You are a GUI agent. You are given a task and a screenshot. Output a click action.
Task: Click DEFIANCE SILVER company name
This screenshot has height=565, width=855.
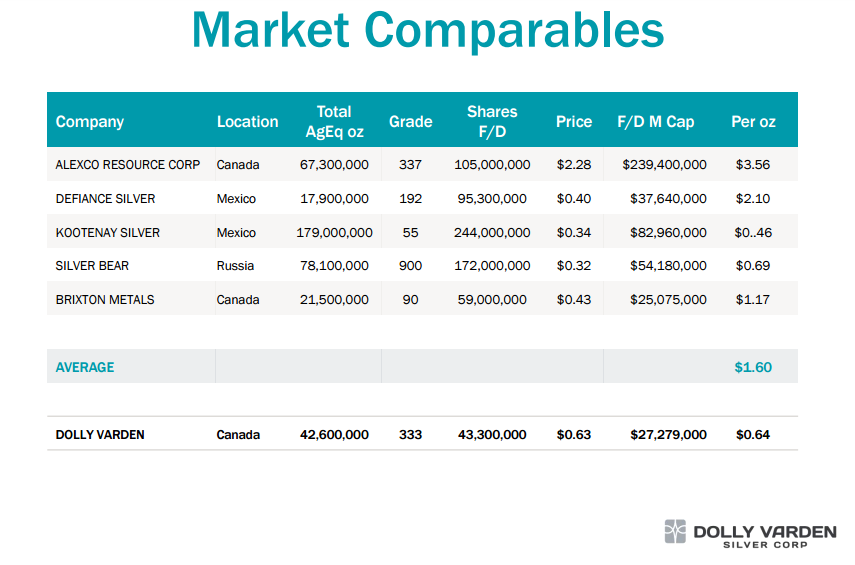click(105, 199)
